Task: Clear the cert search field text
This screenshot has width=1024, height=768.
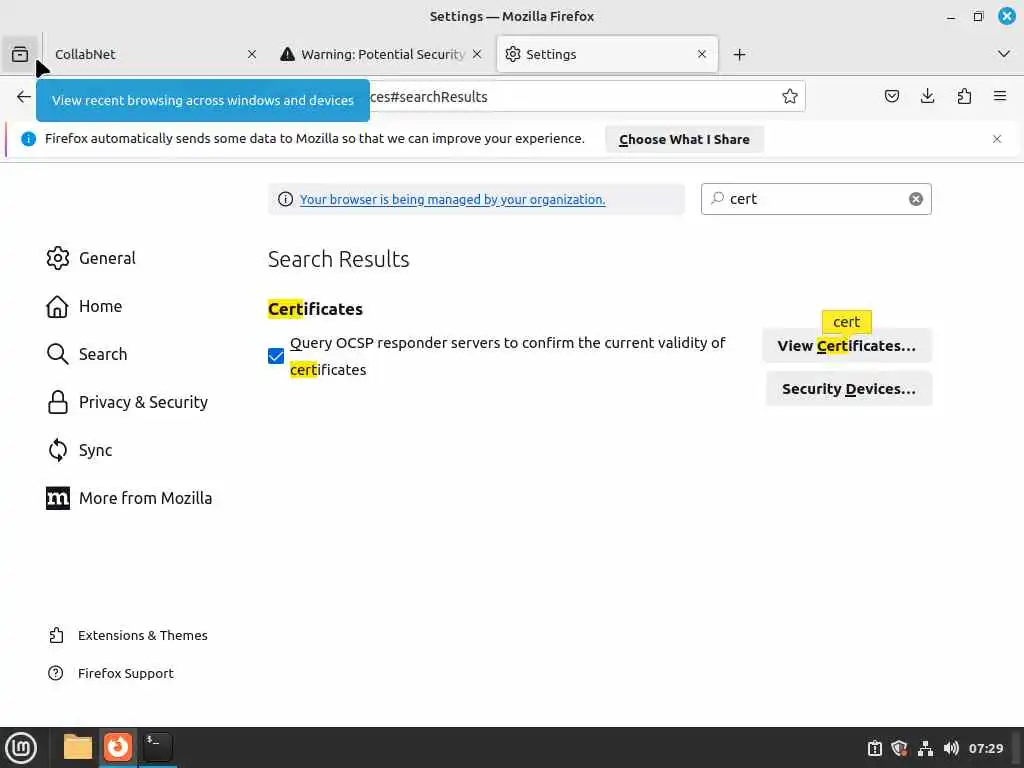Action: point(916,199)
